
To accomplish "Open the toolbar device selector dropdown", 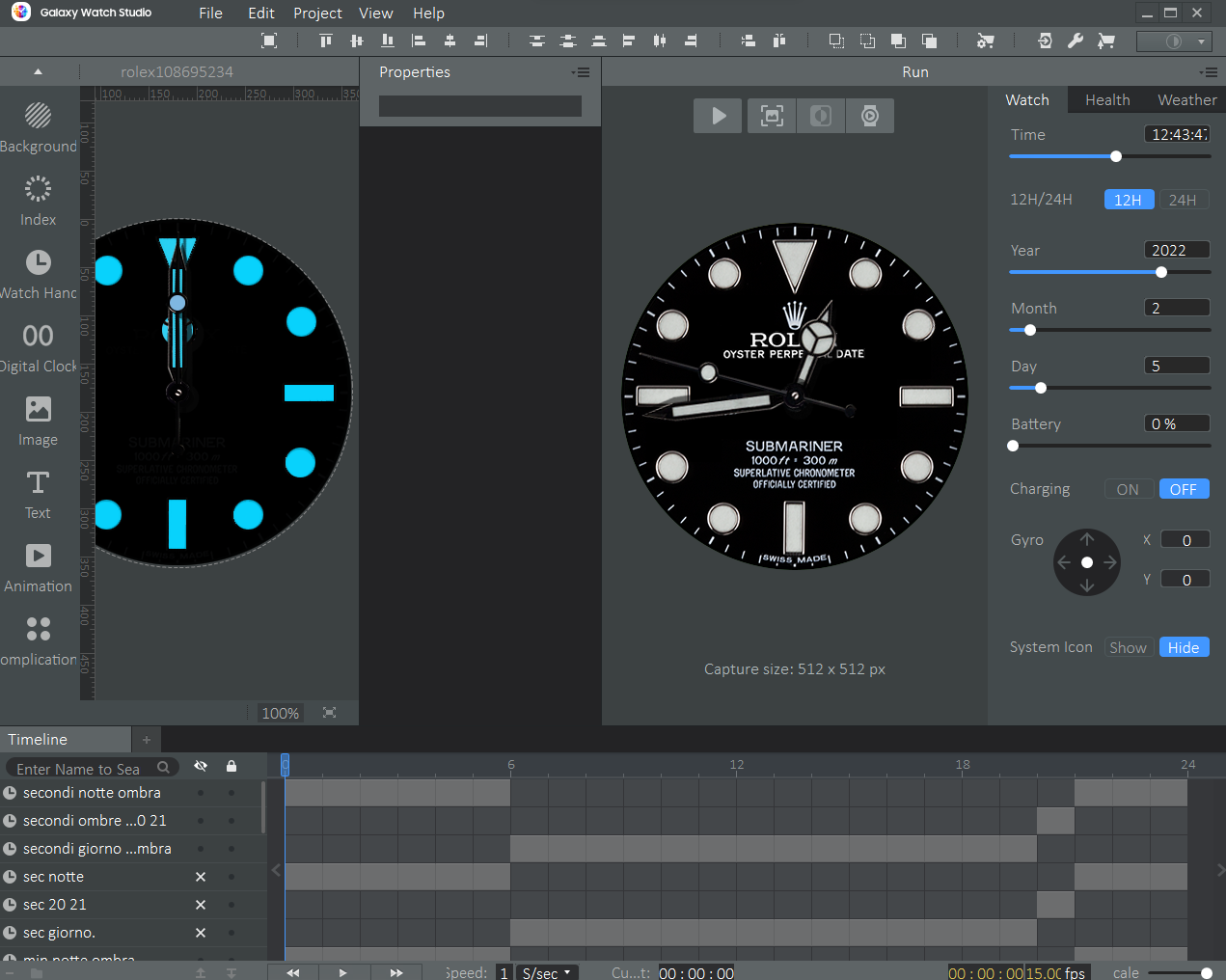I will [1175, 41].
